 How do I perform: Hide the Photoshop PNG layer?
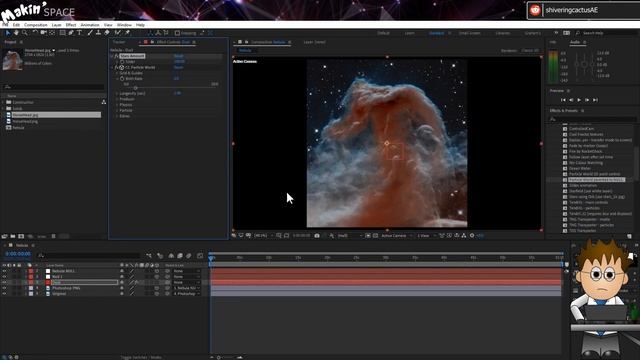[4, 288]
